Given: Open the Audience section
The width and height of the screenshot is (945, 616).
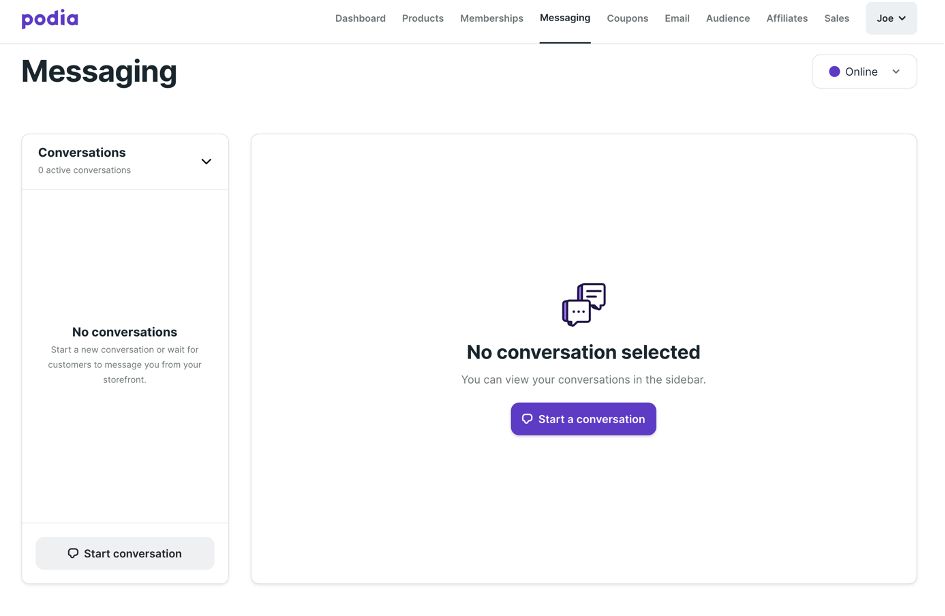Looking at the screenshot, I should click(727, 18).
